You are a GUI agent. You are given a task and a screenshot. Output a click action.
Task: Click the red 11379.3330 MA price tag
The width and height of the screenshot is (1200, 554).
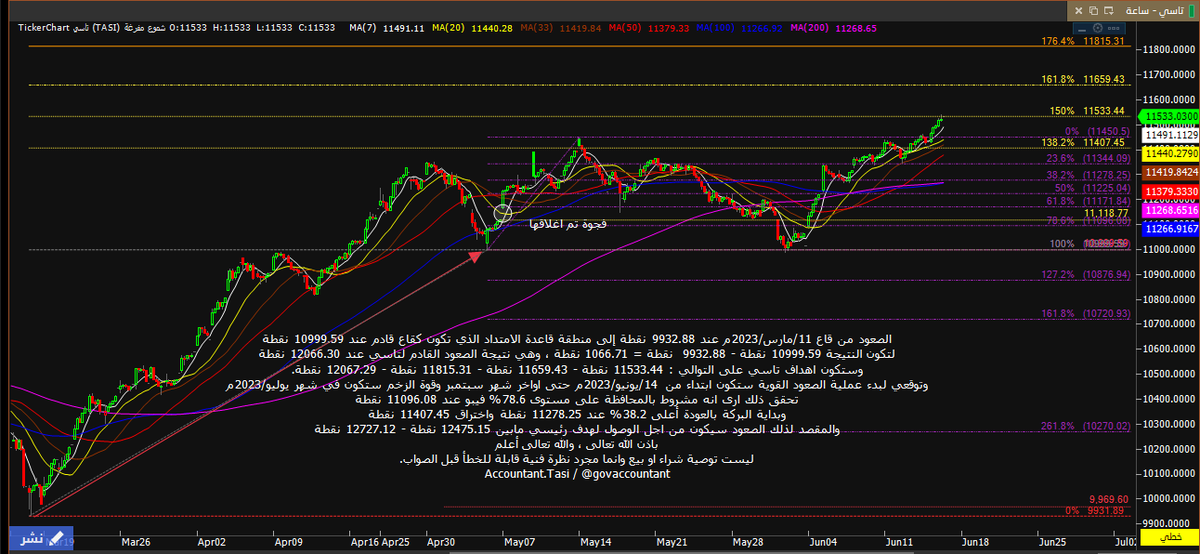tap(1172, 191)
